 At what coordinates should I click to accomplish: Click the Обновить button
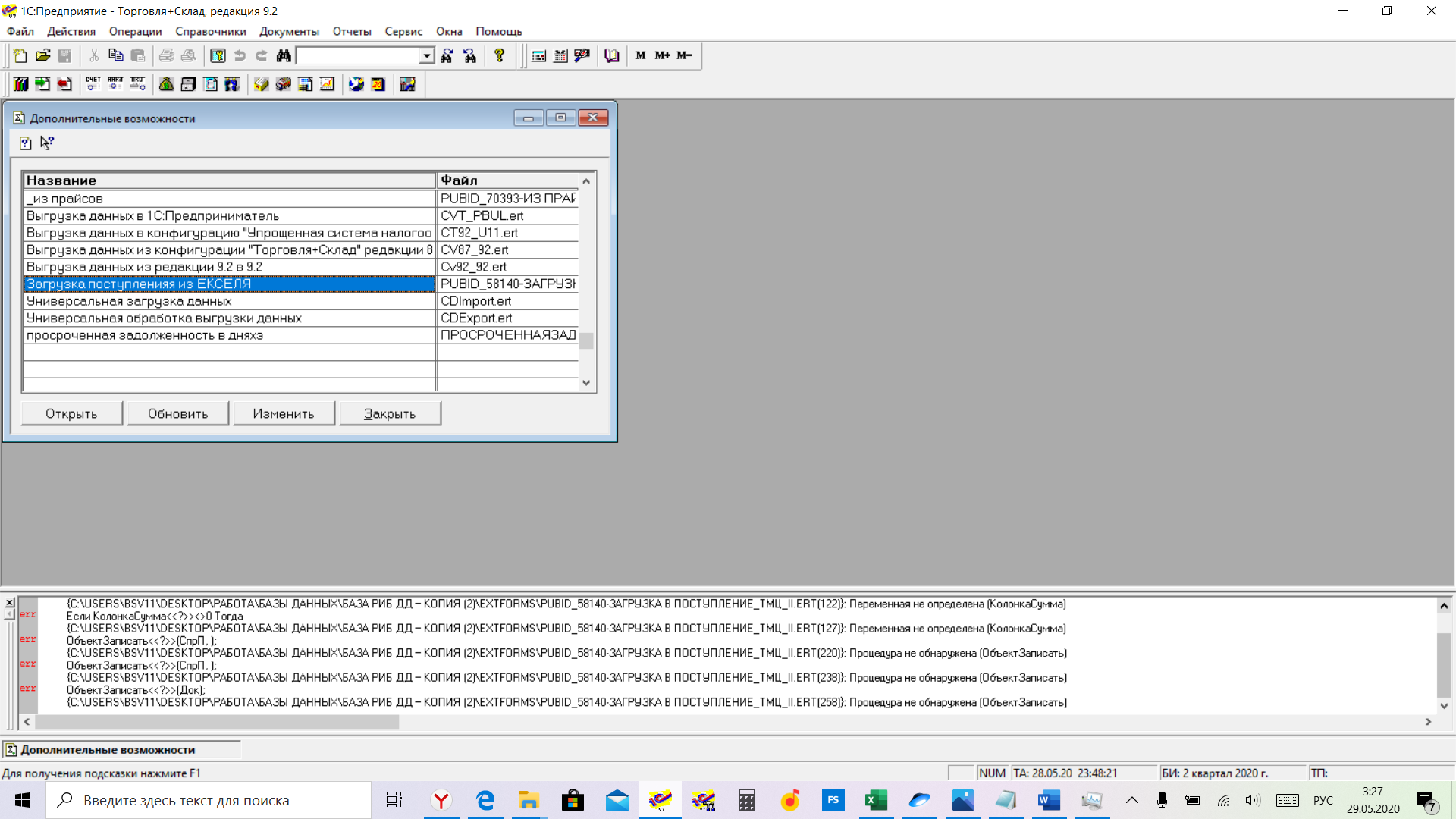tap(177, 413)
